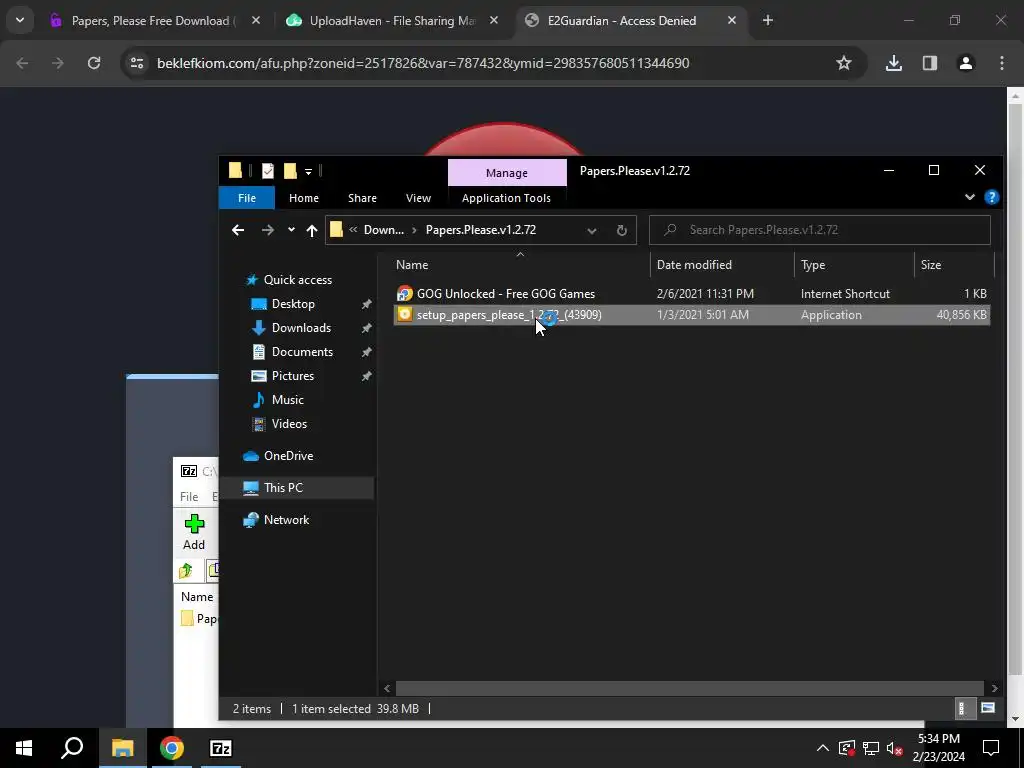The image size is (1024, 768).
Task: Sort files by Date modified column
Action: [x=694, y=264]
